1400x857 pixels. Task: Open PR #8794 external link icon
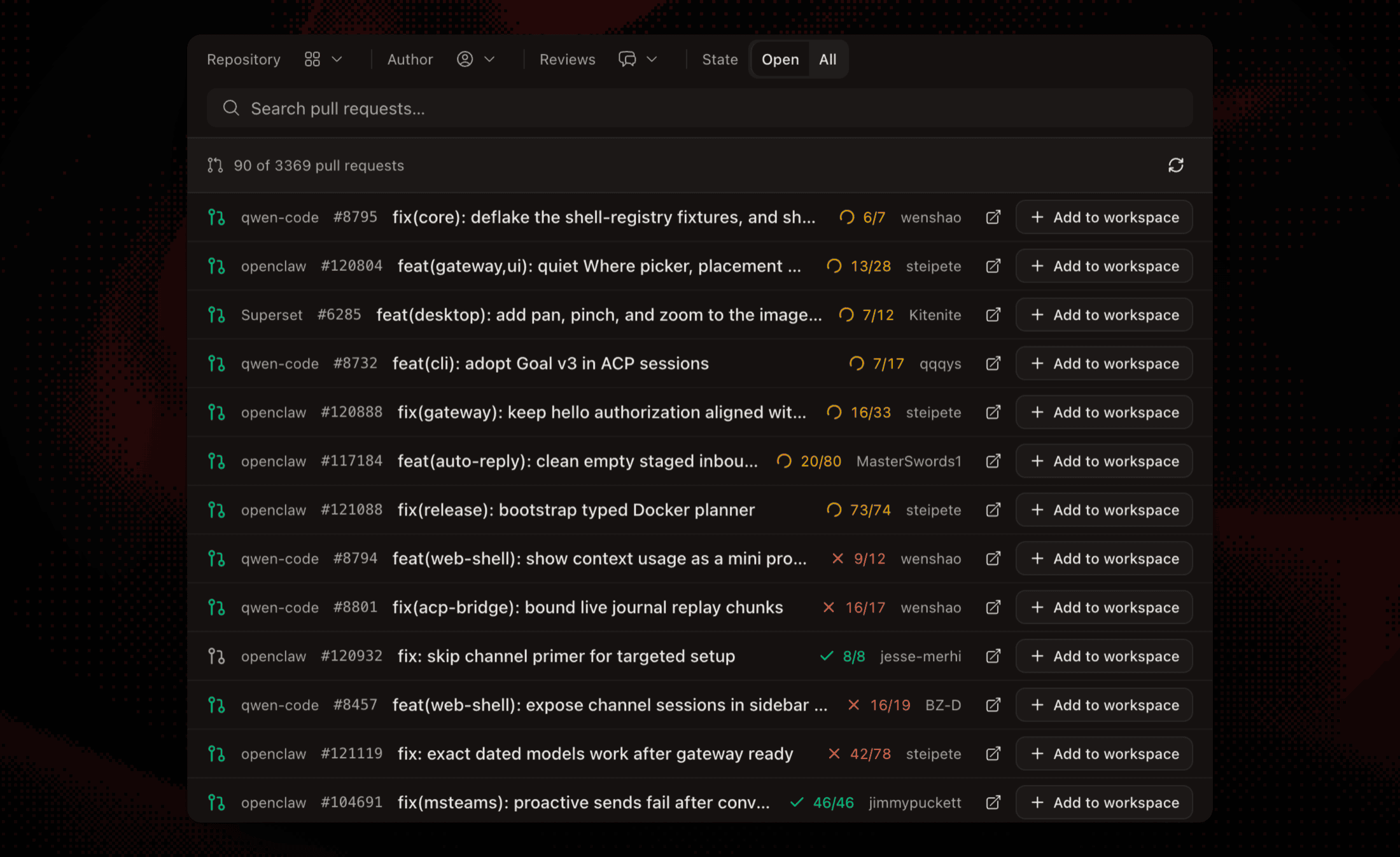[993, 559]
